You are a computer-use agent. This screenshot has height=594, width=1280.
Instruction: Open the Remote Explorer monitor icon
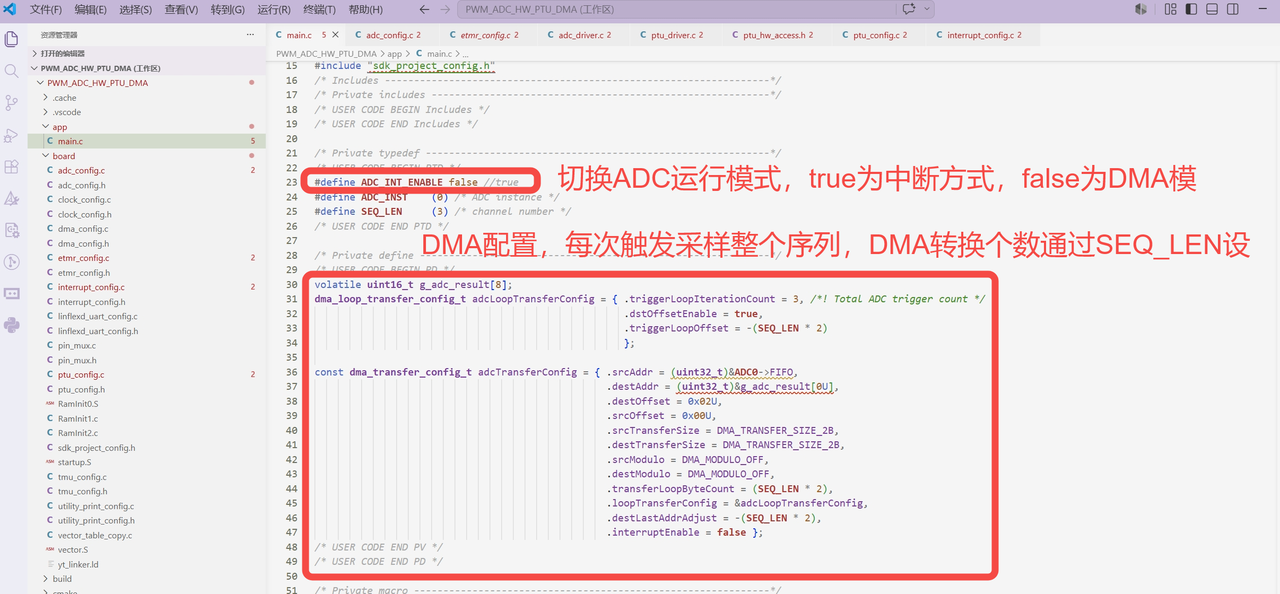point(12,293)
